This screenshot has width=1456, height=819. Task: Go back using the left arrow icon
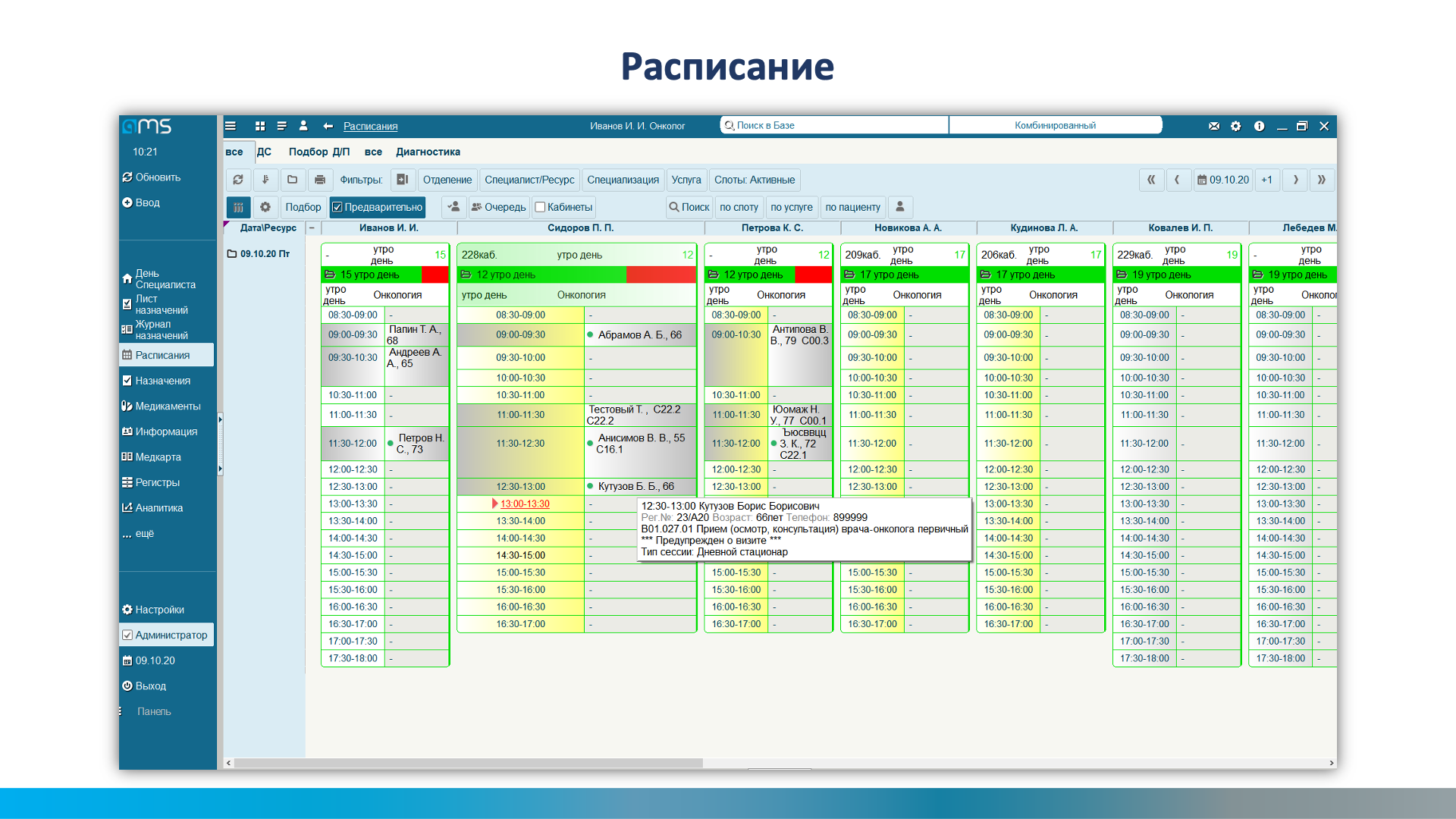(328, 126)
